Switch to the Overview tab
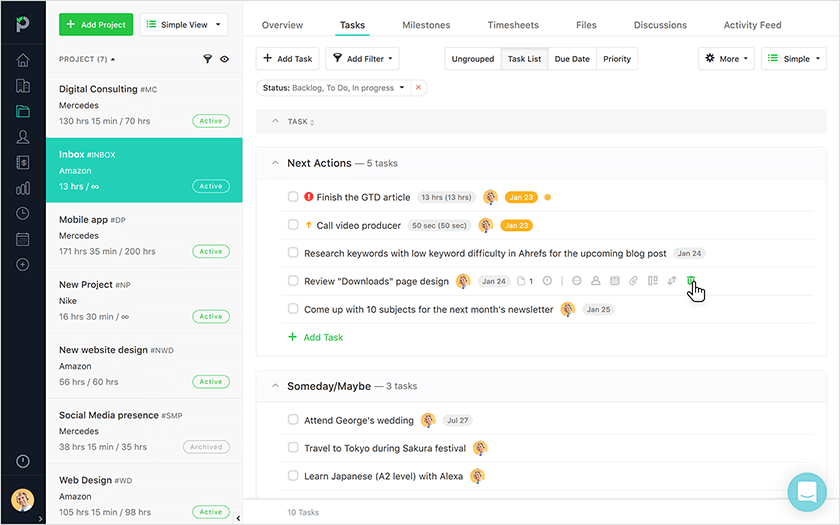This screenshot has width=840, height=525. coord(282,25)
